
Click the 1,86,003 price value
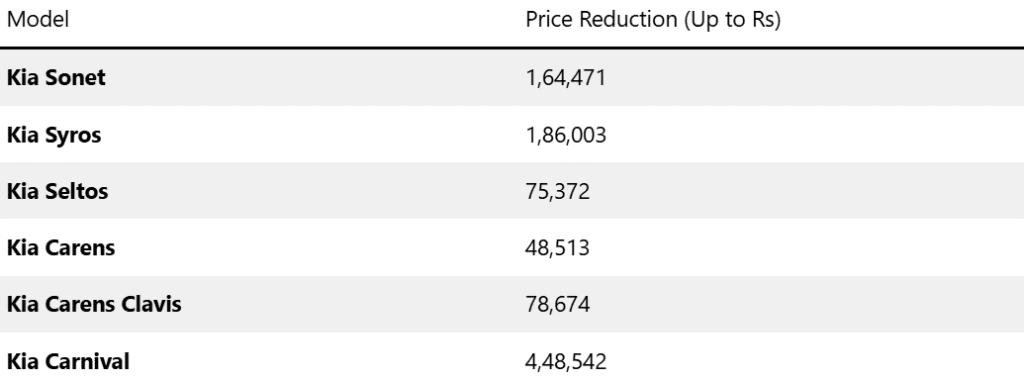(x=566, y=135)
